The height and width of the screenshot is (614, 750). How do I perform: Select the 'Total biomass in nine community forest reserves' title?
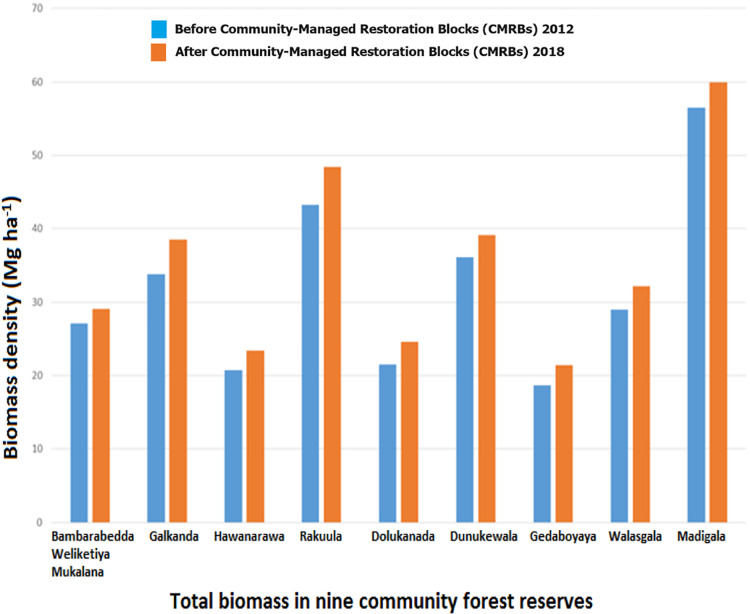381,601
